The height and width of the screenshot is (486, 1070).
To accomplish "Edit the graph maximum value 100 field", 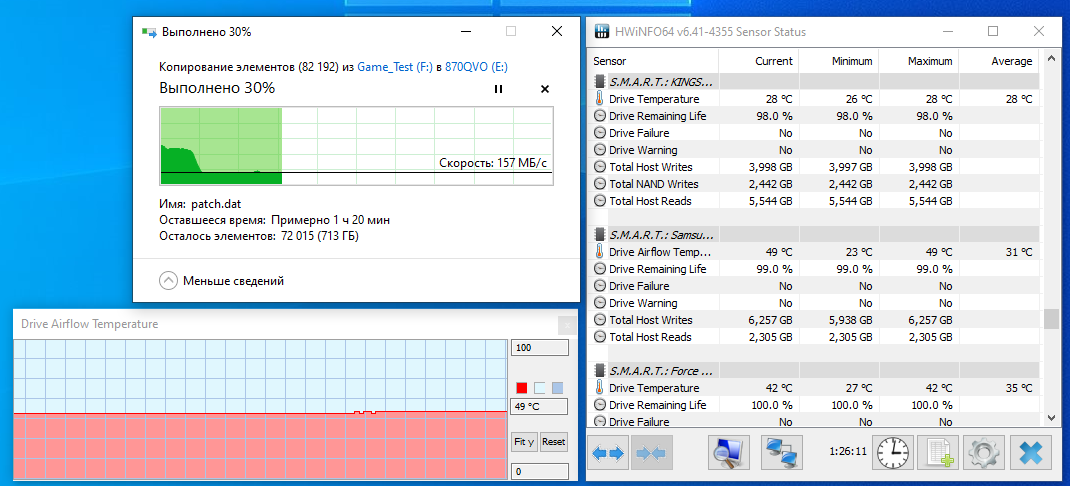I will tap(540, 348).
